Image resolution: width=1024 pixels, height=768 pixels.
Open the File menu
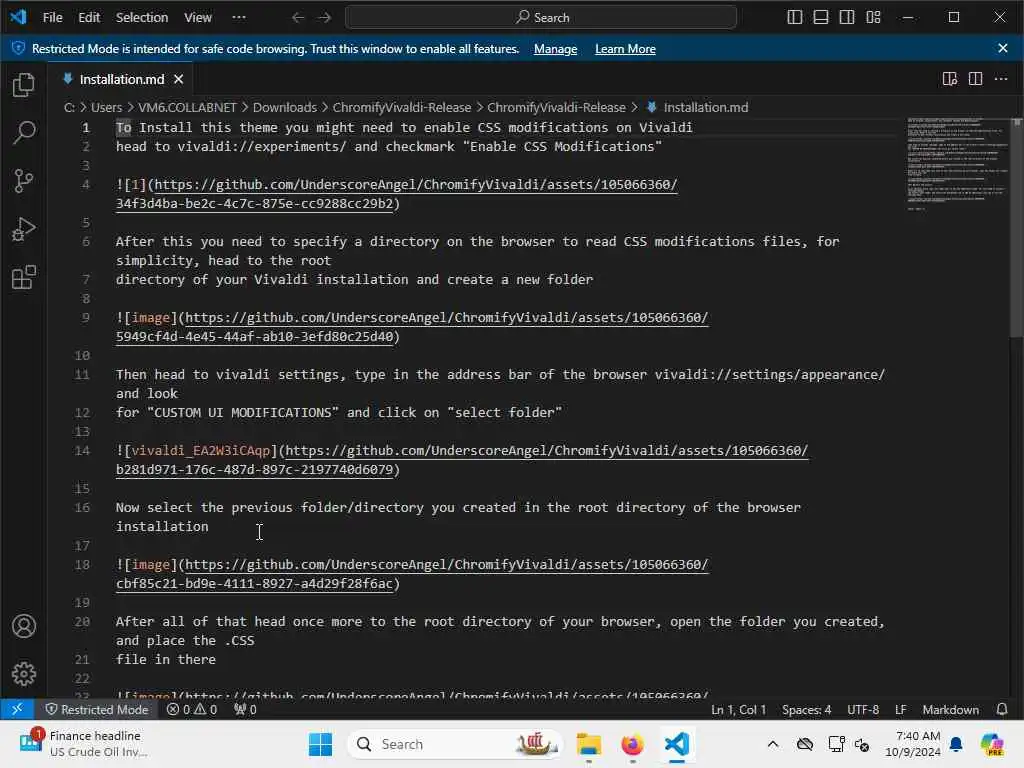(x=52, y=18)
